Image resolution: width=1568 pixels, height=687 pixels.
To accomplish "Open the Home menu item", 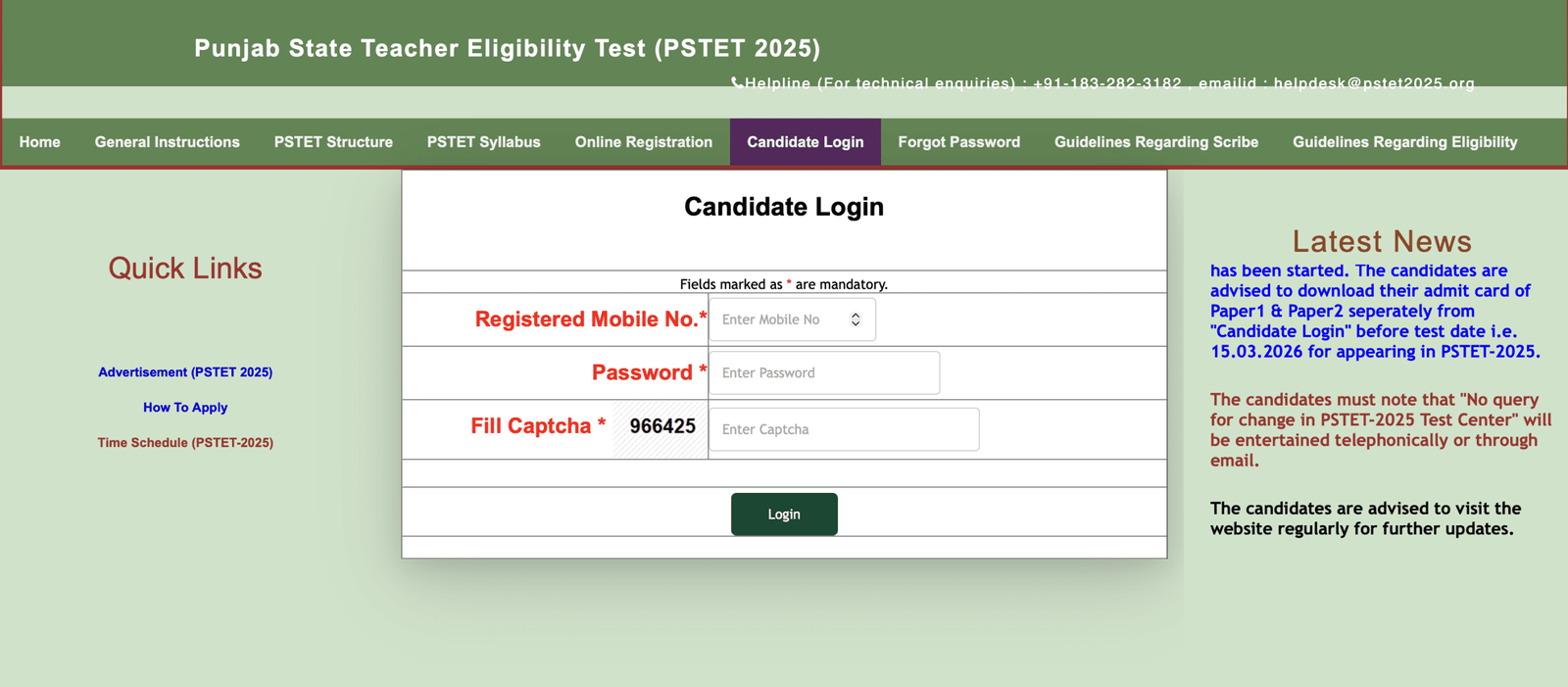I will 40,142.
